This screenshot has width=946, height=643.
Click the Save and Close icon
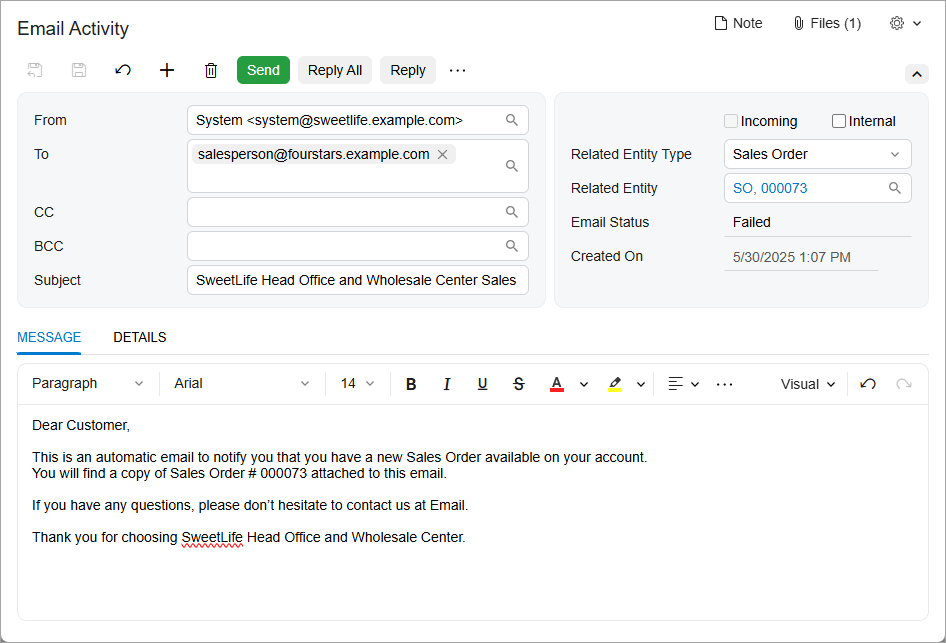coord(35,70)
